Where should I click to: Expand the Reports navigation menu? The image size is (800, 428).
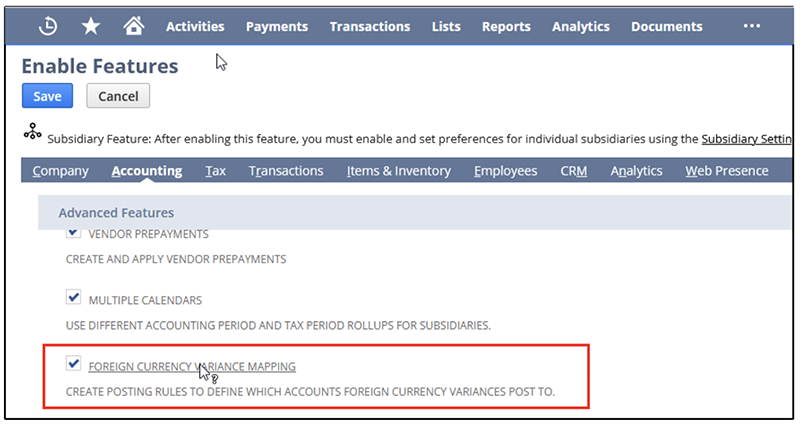pos(506,27)
